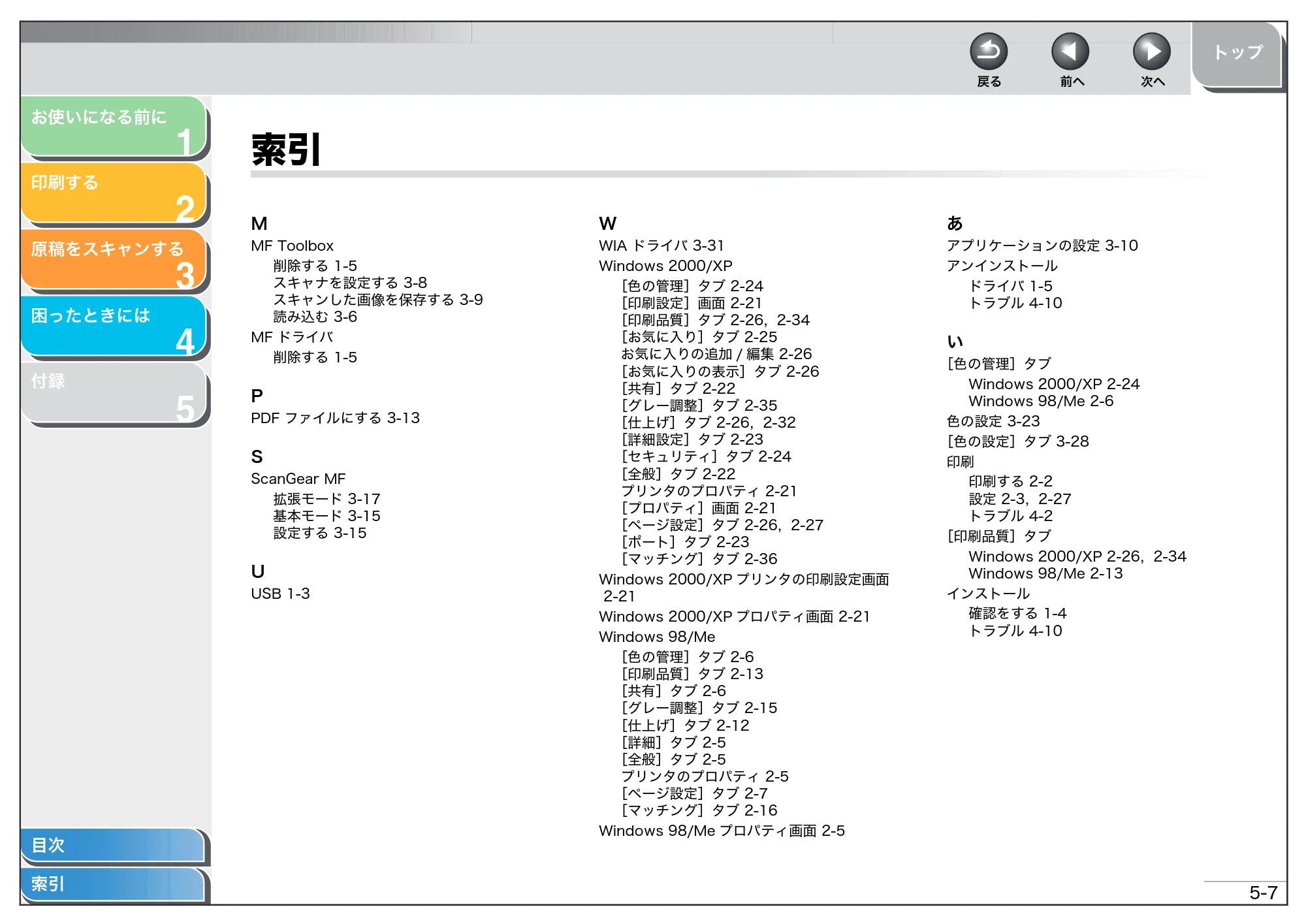This screenshot has width=1306, height=924.
Task: Click ［色の設定］タブ 3-28 entry
Action: [x=1018, y=441]
